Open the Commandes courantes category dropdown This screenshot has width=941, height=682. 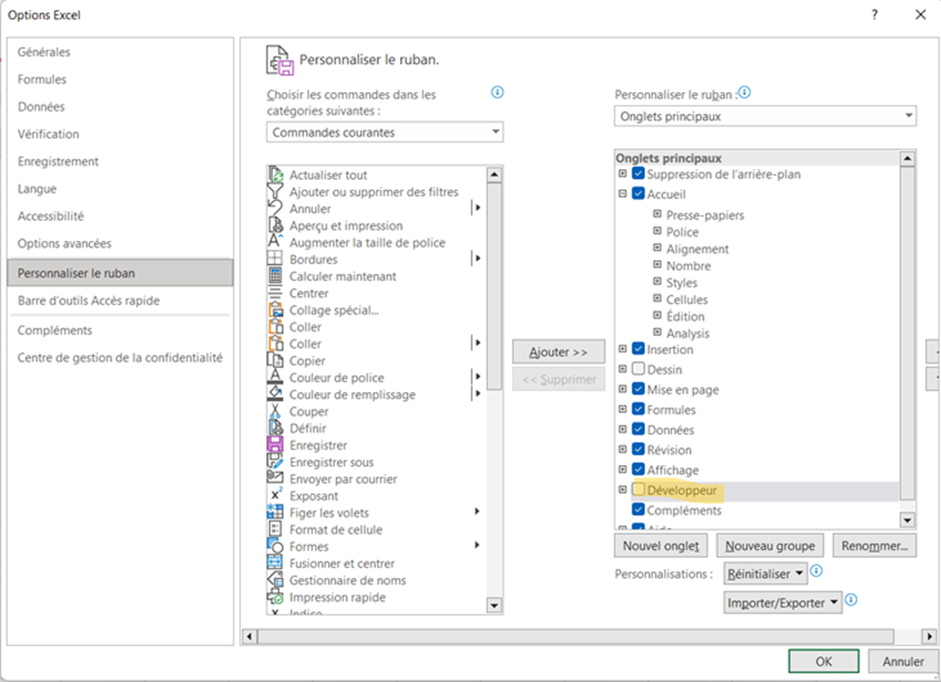[385, 132]
